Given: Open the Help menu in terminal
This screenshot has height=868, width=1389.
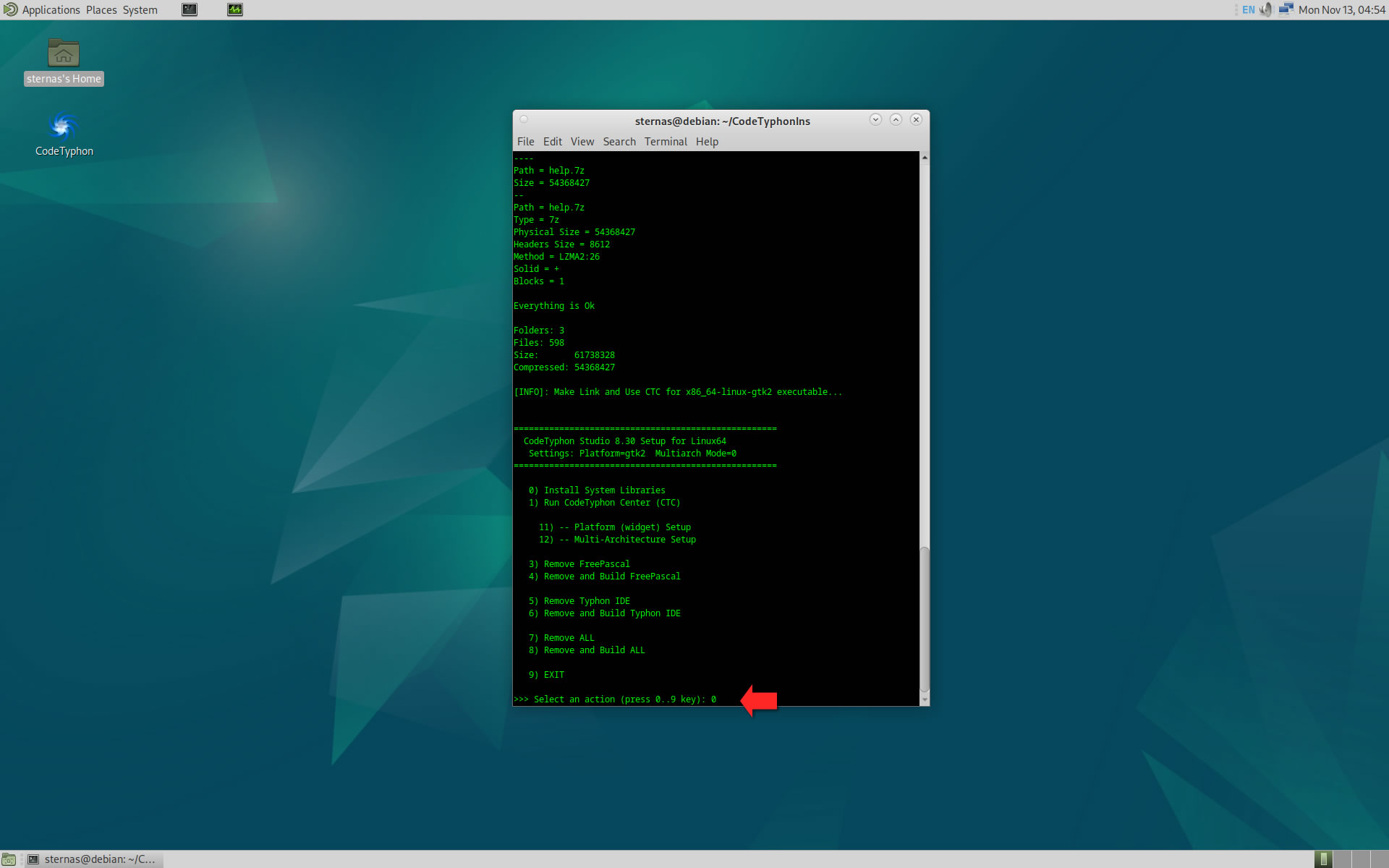Looking at the screenshot, I should tap(707, 142).
